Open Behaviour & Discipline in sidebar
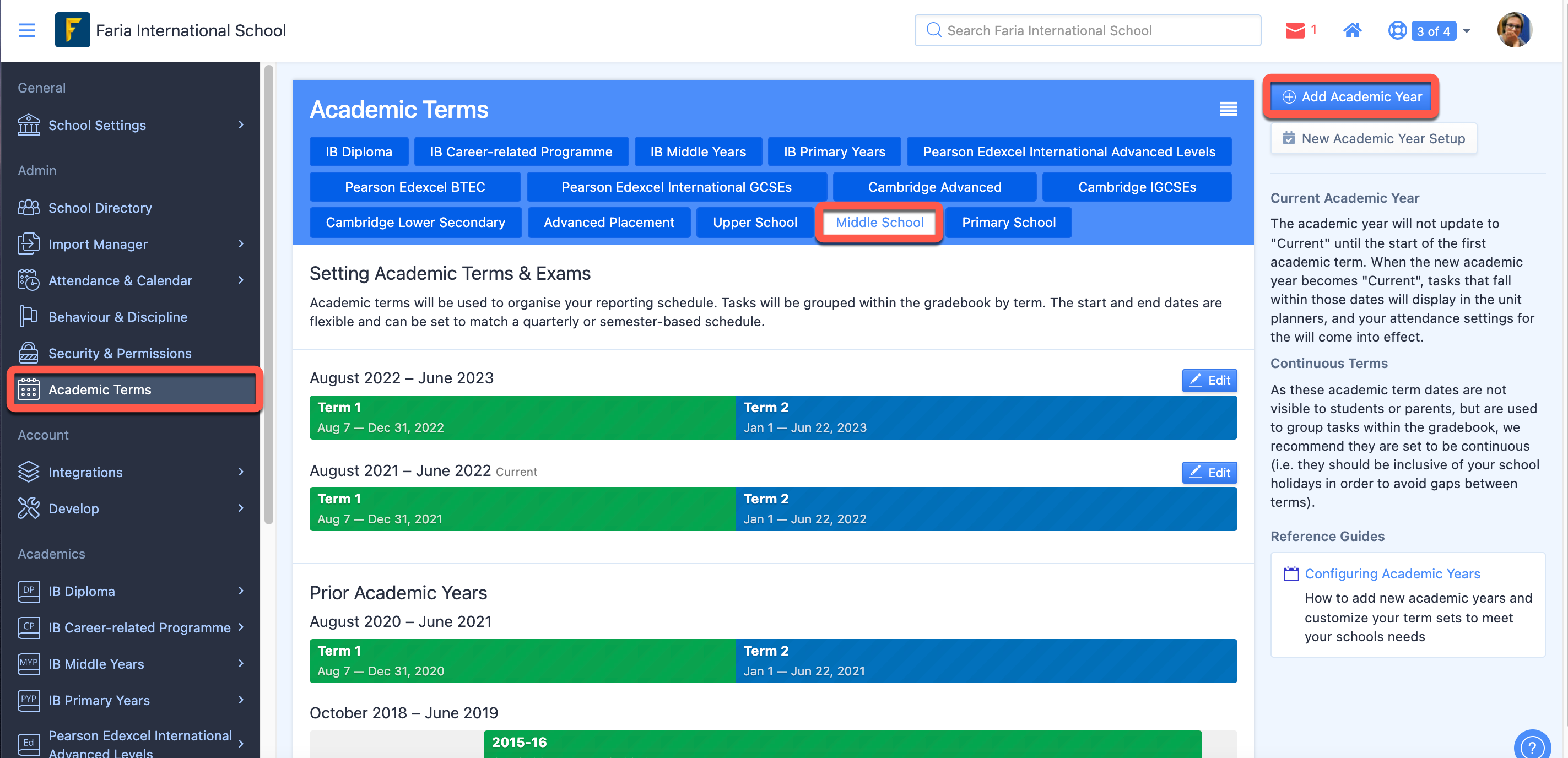1568x758 pixels. click(x=117, y=317)
